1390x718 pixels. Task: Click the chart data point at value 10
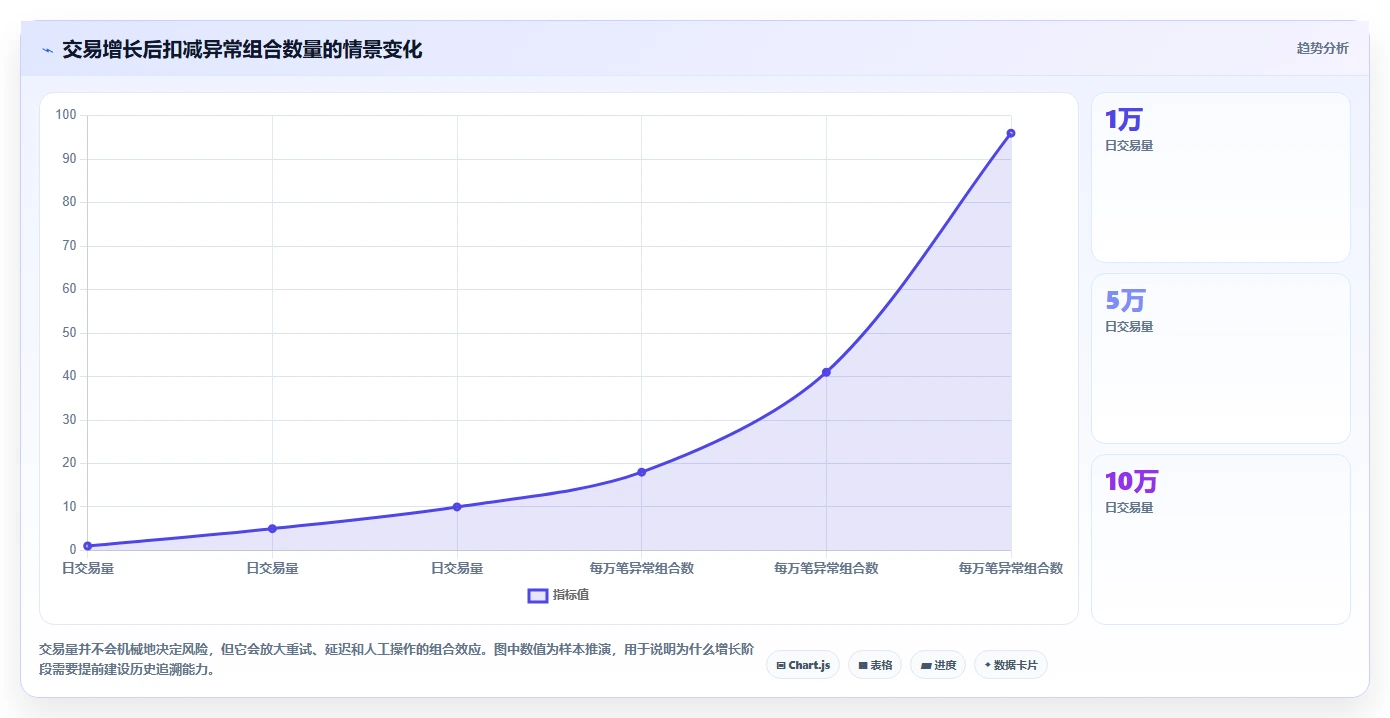pos(457,507)
